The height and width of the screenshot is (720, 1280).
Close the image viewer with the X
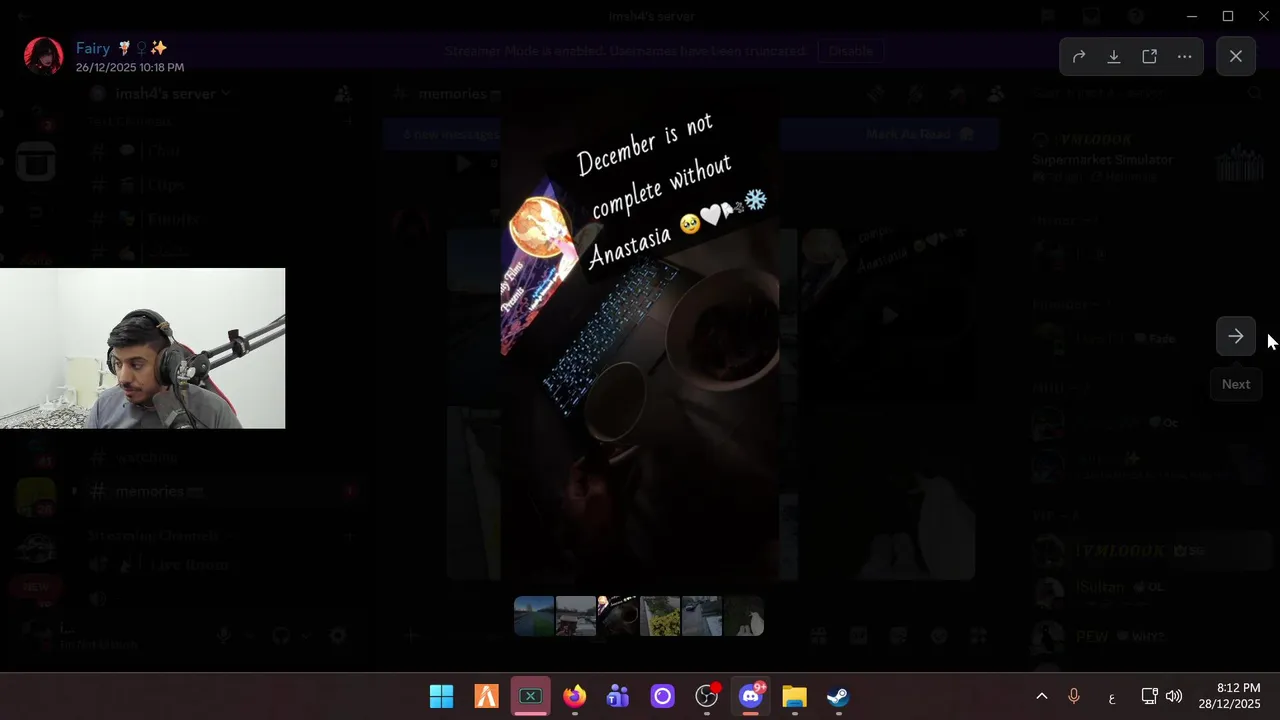(x=1236, y=57)
